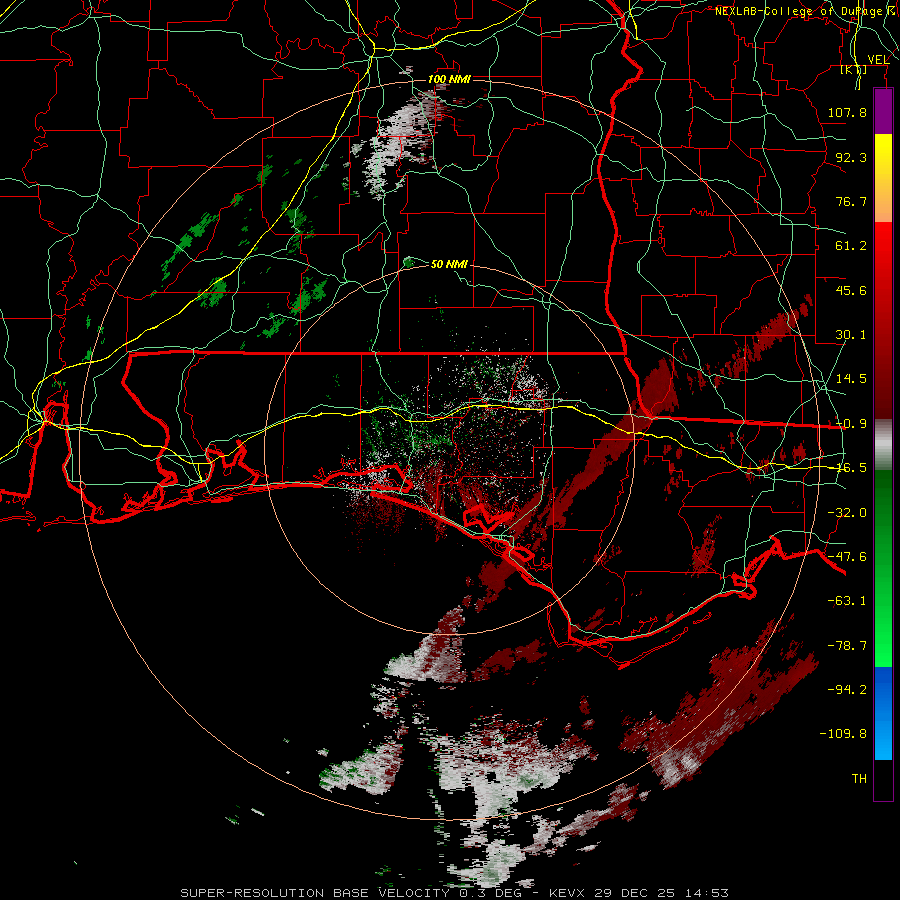Select the 45.6 legend value
The image size is (900, 900).
851,290
